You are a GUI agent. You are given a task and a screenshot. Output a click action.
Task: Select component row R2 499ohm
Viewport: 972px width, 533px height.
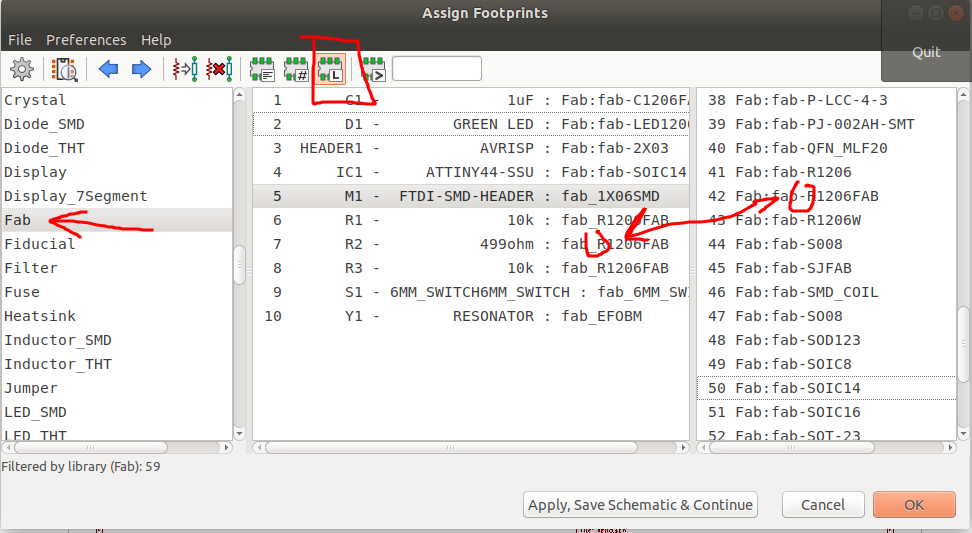coord(471,244)
